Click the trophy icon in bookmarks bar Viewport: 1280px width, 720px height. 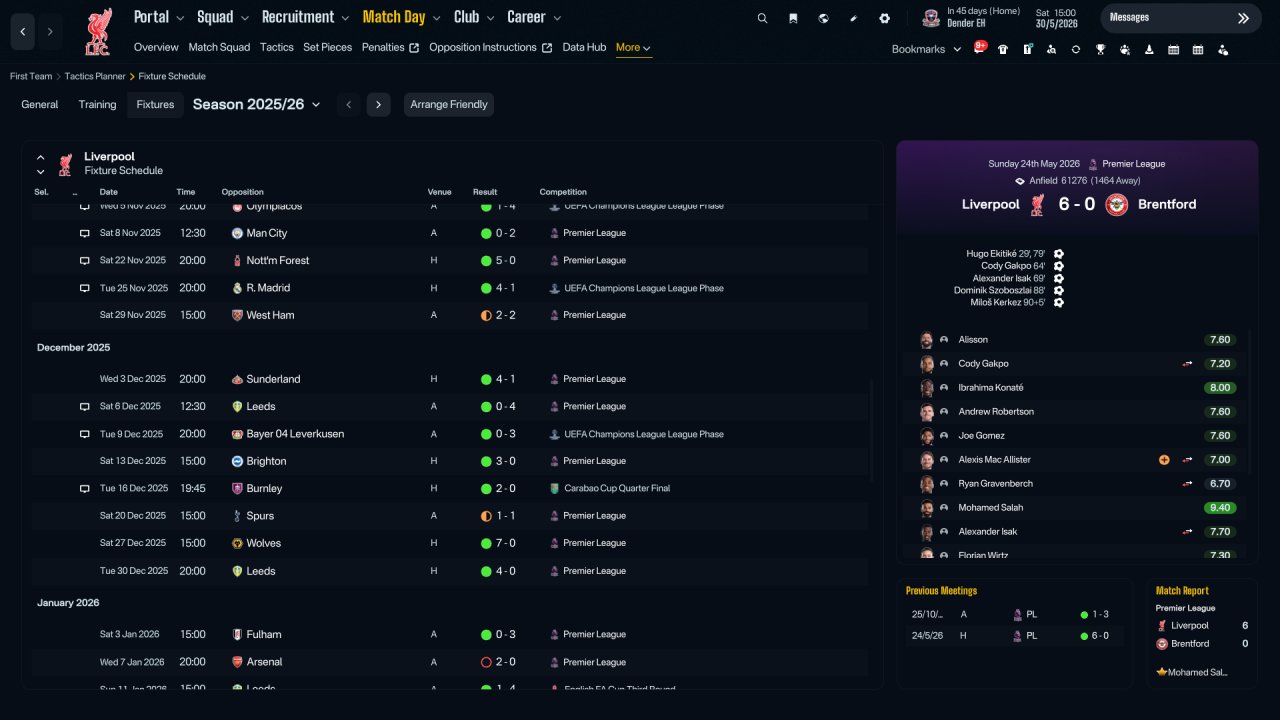click(x=1100, y=49)
